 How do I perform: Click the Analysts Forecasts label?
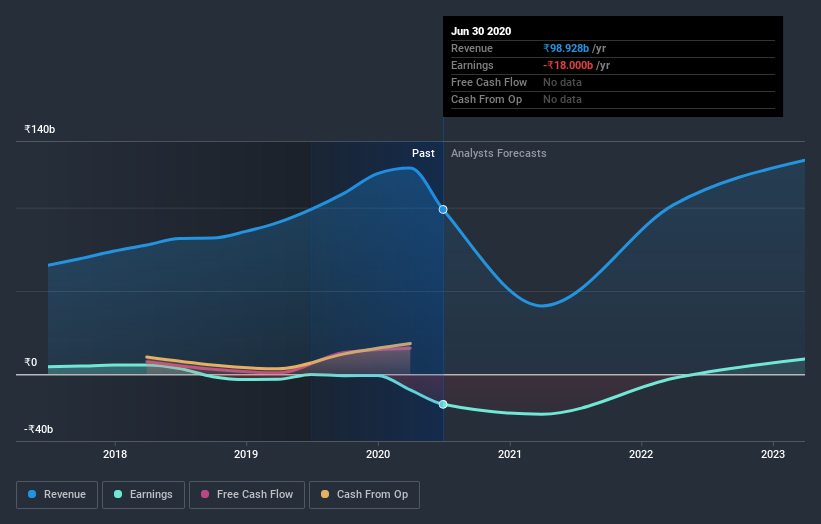498,153
